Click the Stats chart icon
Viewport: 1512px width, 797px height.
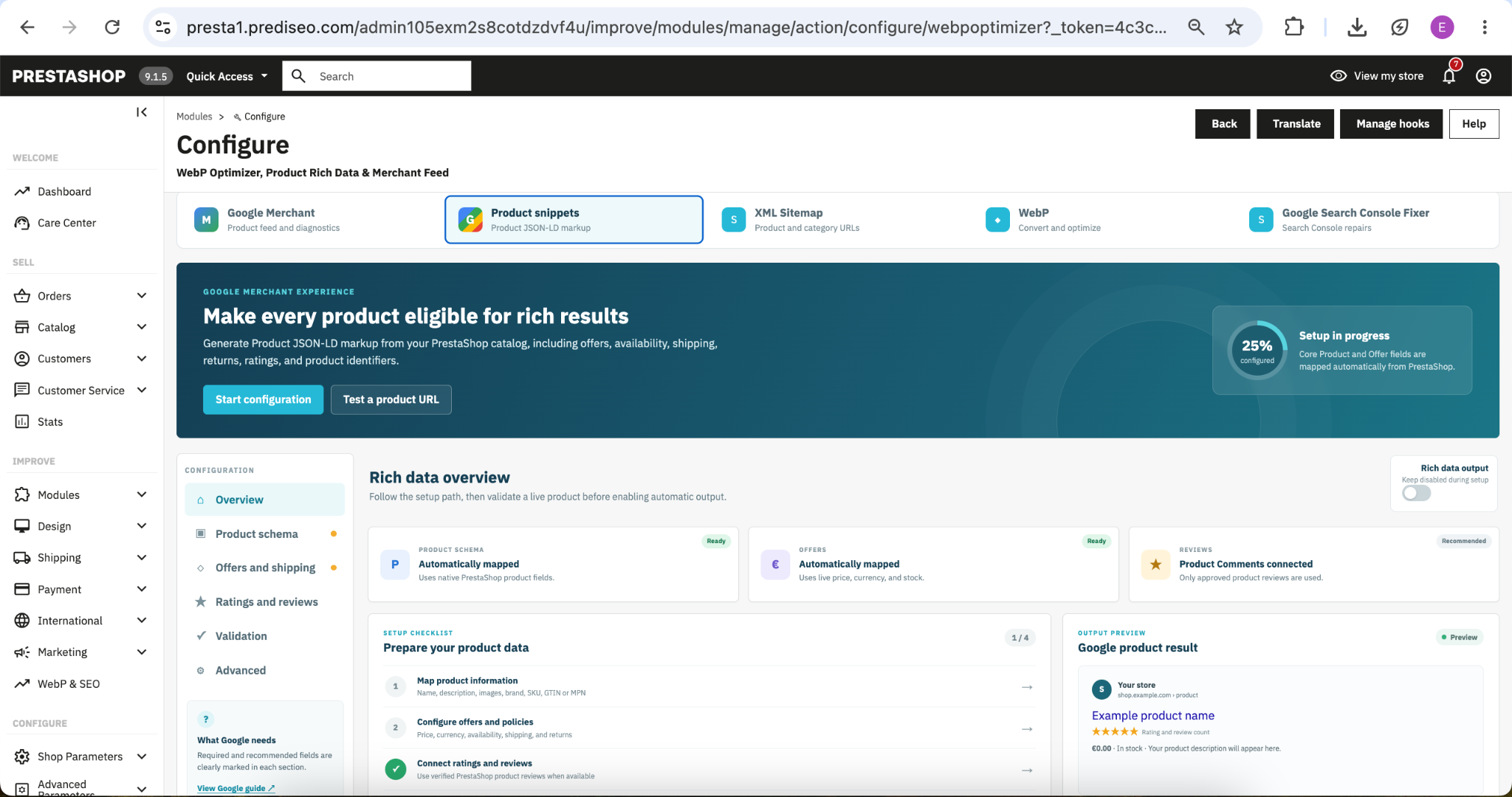[x=22, y=421]
